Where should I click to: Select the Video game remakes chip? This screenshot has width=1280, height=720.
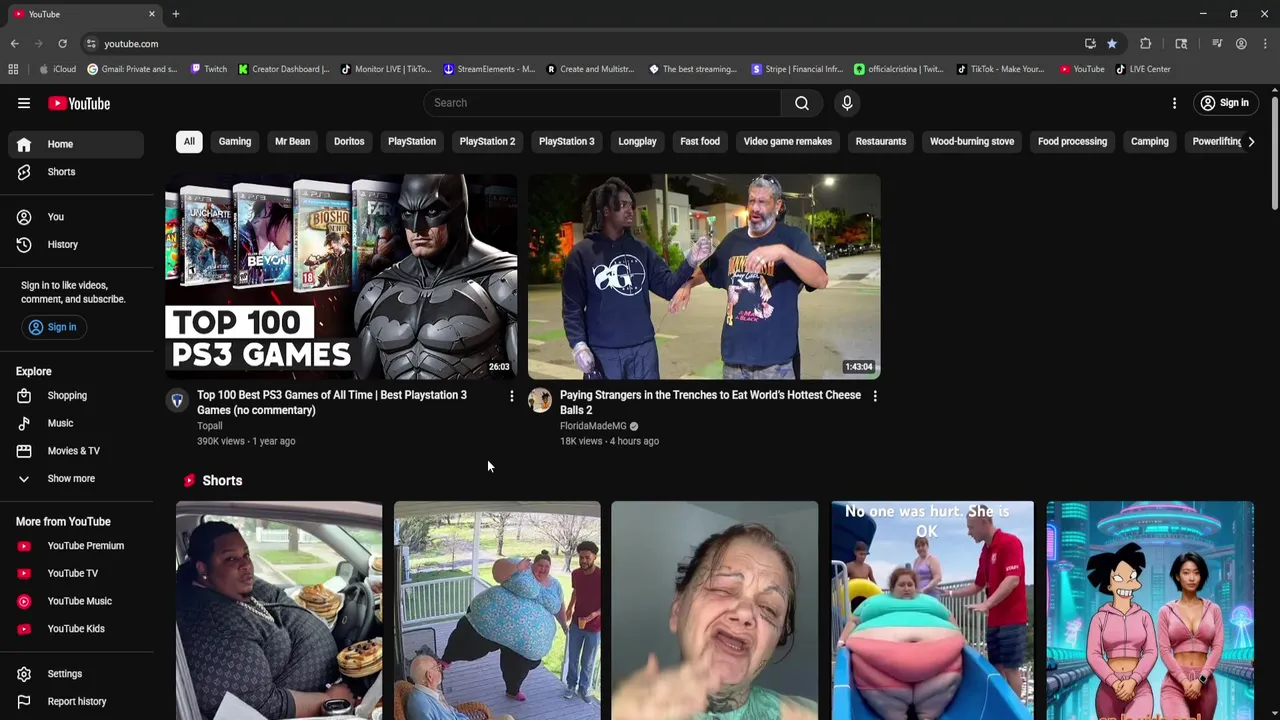coord(788,142)
